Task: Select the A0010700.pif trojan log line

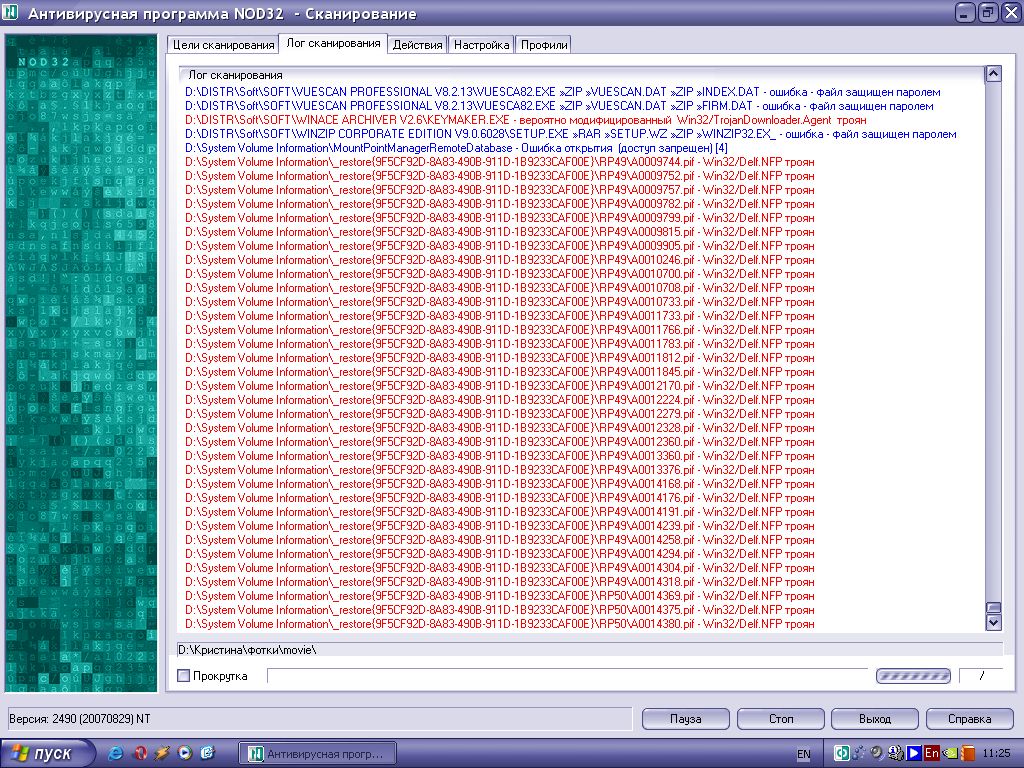Action: click(x=500, y=274)
